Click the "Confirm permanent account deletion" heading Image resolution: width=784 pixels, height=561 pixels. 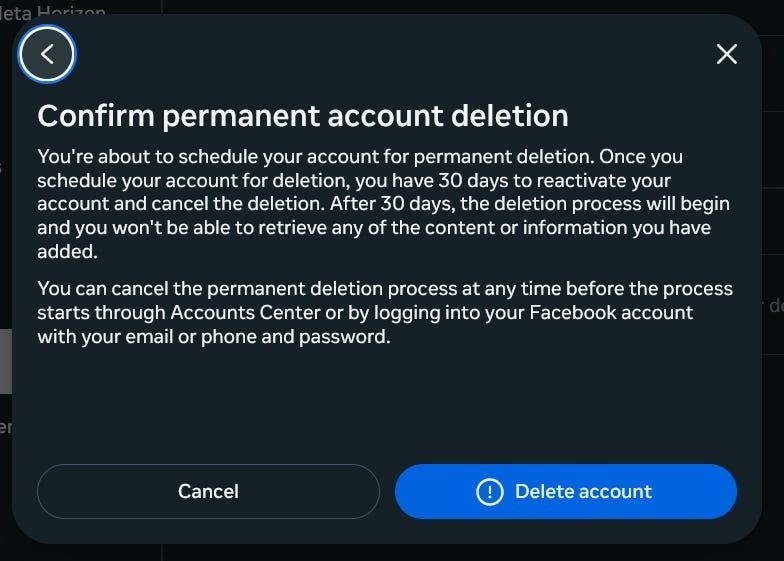tap(303, 115)
